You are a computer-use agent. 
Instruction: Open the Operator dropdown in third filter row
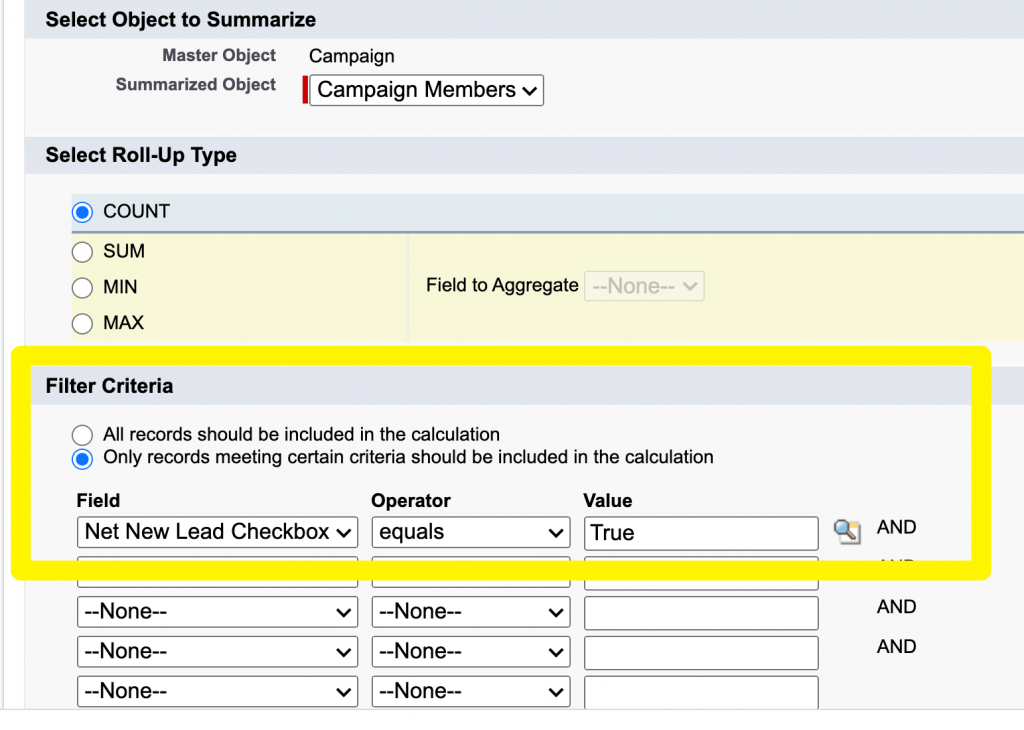coord(470,612)
